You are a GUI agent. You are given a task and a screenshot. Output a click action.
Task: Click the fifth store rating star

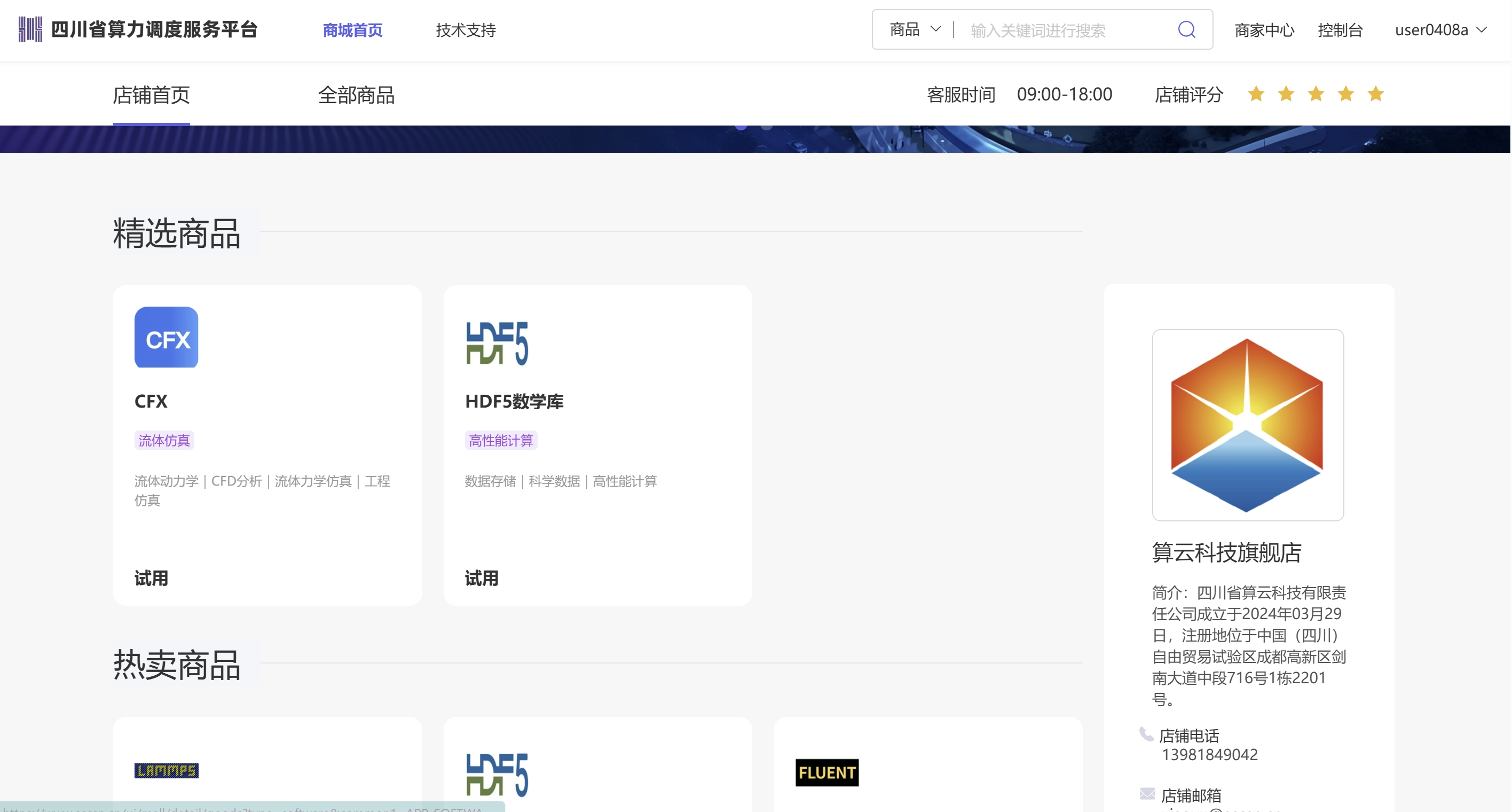coord(1375,94)
